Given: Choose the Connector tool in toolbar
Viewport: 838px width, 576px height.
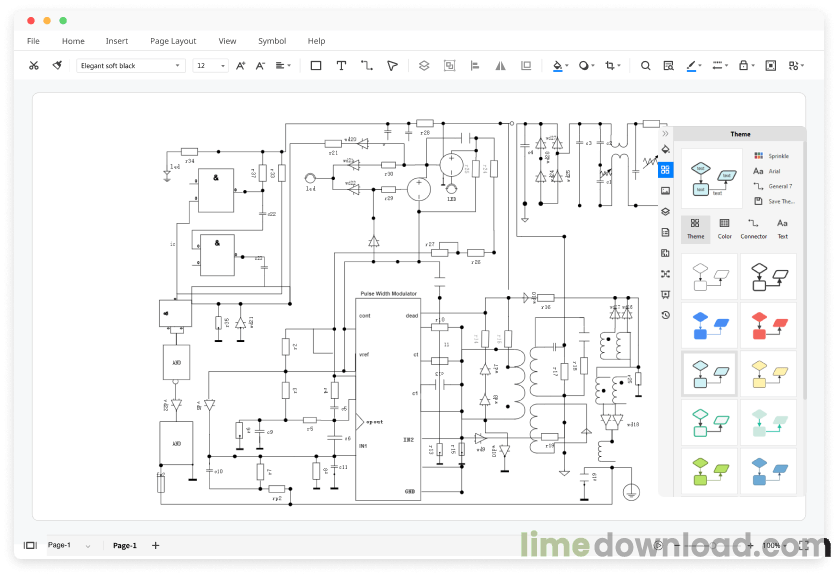Looking at the screenshot, I should pyautogui.click(x=367, y=66).
